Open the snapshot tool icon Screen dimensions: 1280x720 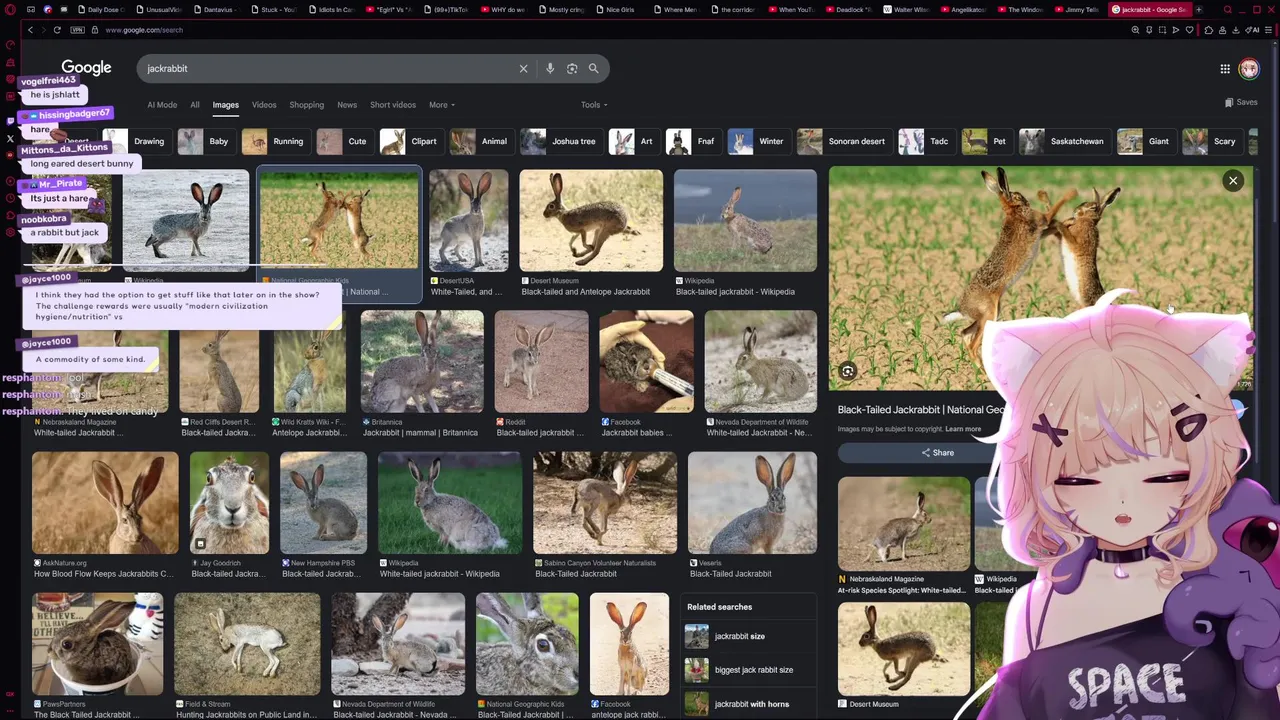[1162, 30]
